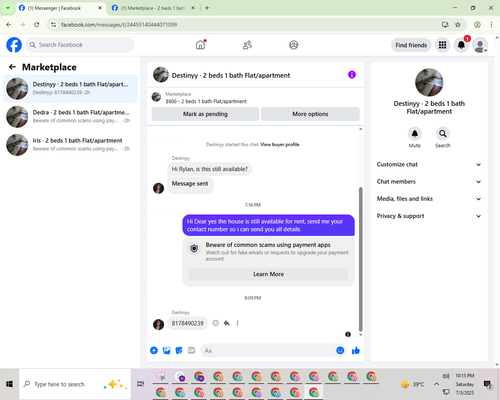Expand Customize chat section
The height and width of the screenshot is (400, 500).
(429, 164)
